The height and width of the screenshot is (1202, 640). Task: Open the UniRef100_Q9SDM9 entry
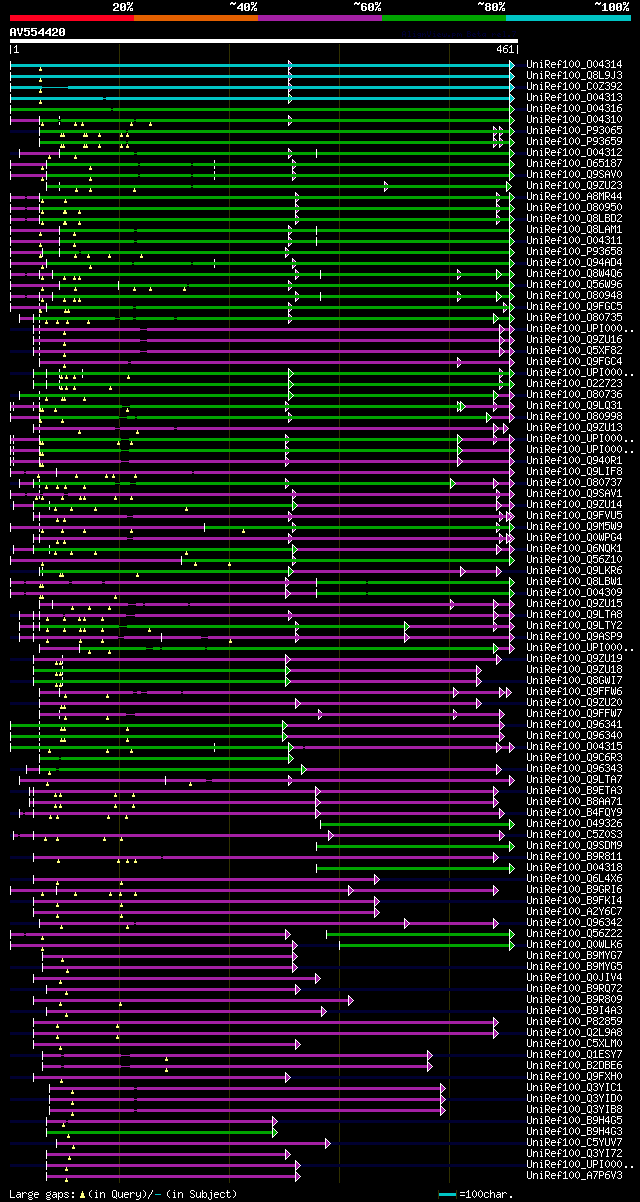pos(574,845)
